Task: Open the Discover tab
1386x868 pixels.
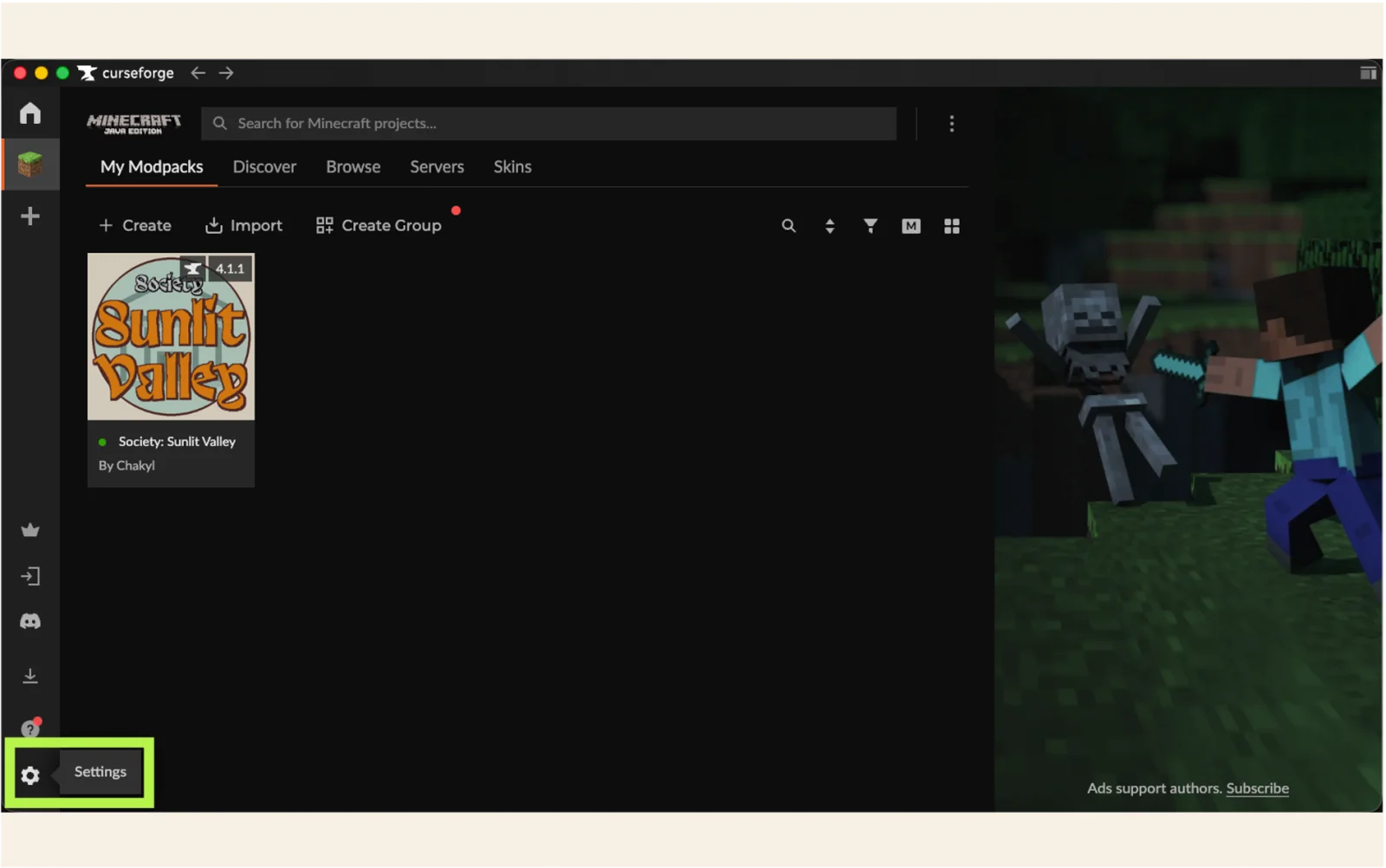Action: (264, 167)
